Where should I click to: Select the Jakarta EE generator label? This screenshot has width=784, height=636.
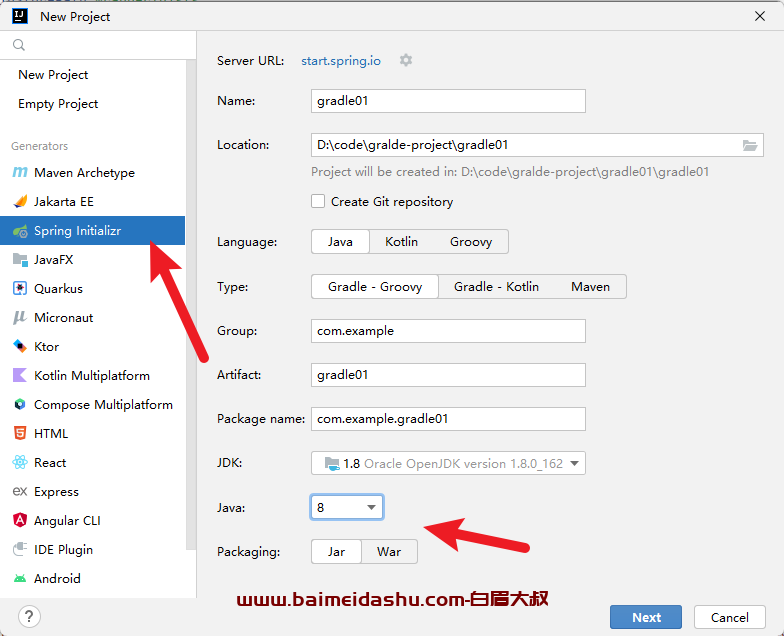pyautogui.click(x=64, y=202)
